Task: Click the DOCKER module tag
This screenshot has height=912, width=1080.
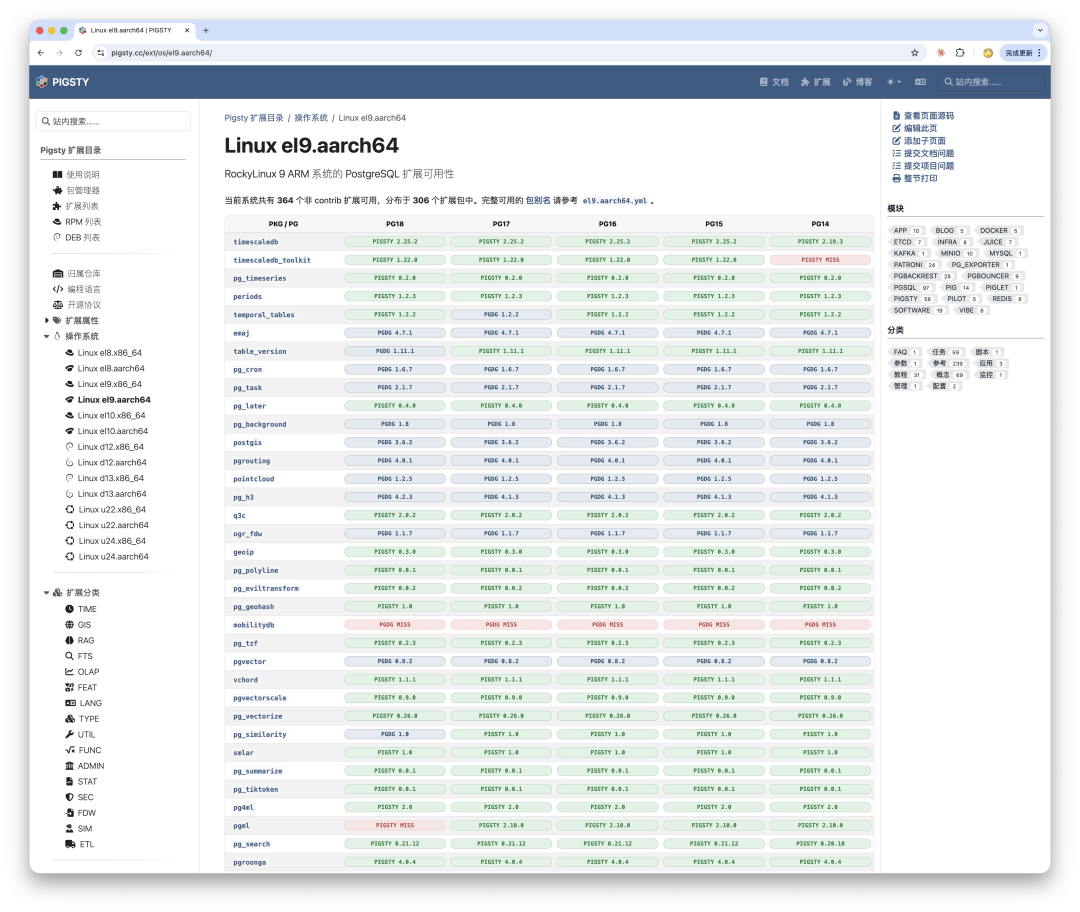Action: (x=998, y=231)
